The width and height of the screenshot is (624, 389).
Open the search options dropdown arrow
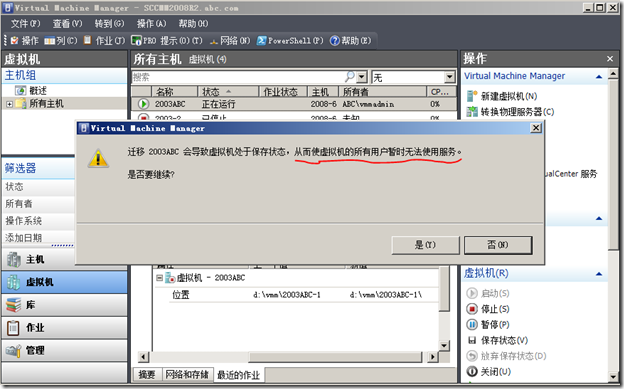[x=361, y=76]
